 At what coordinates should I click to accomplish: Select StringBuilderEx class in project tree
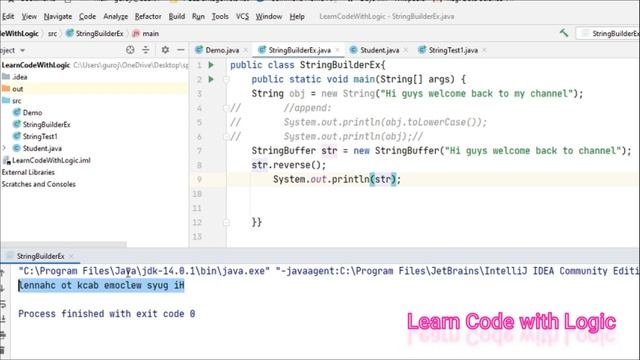(42, 124)
